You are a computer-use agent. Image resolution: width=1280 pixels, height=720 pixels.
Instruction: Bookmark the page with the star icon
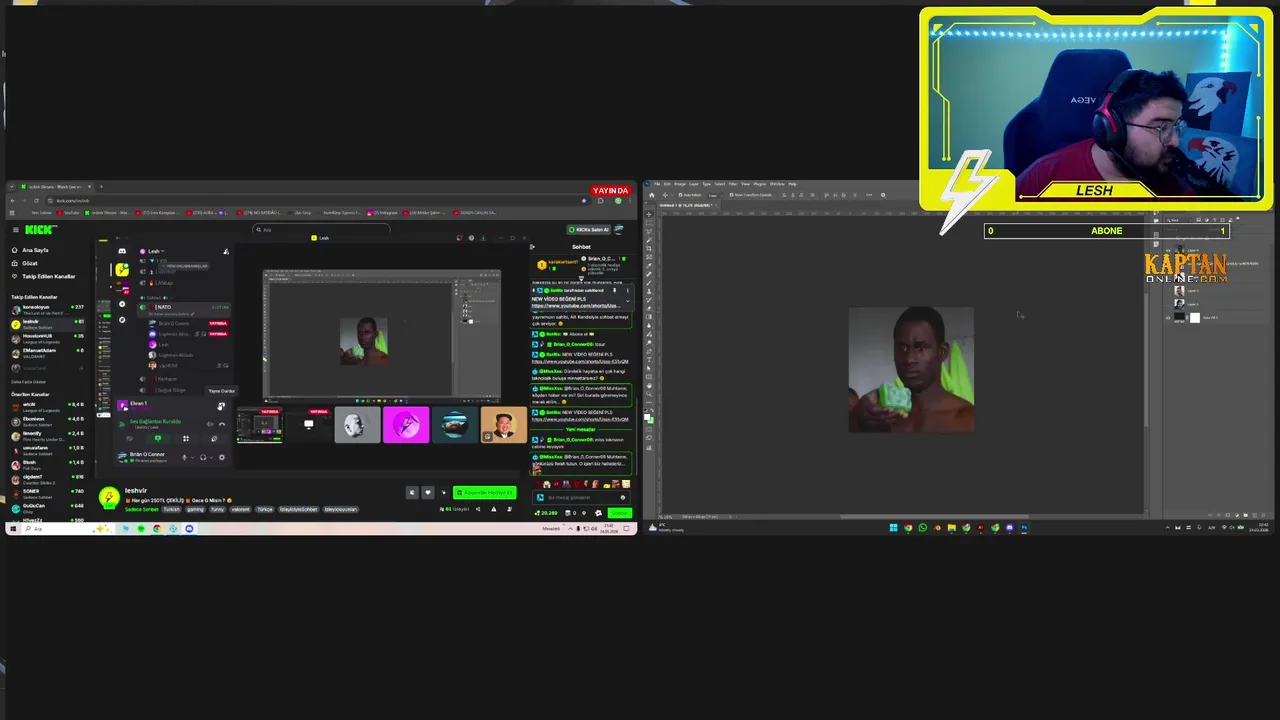click(x=584, y=201)
